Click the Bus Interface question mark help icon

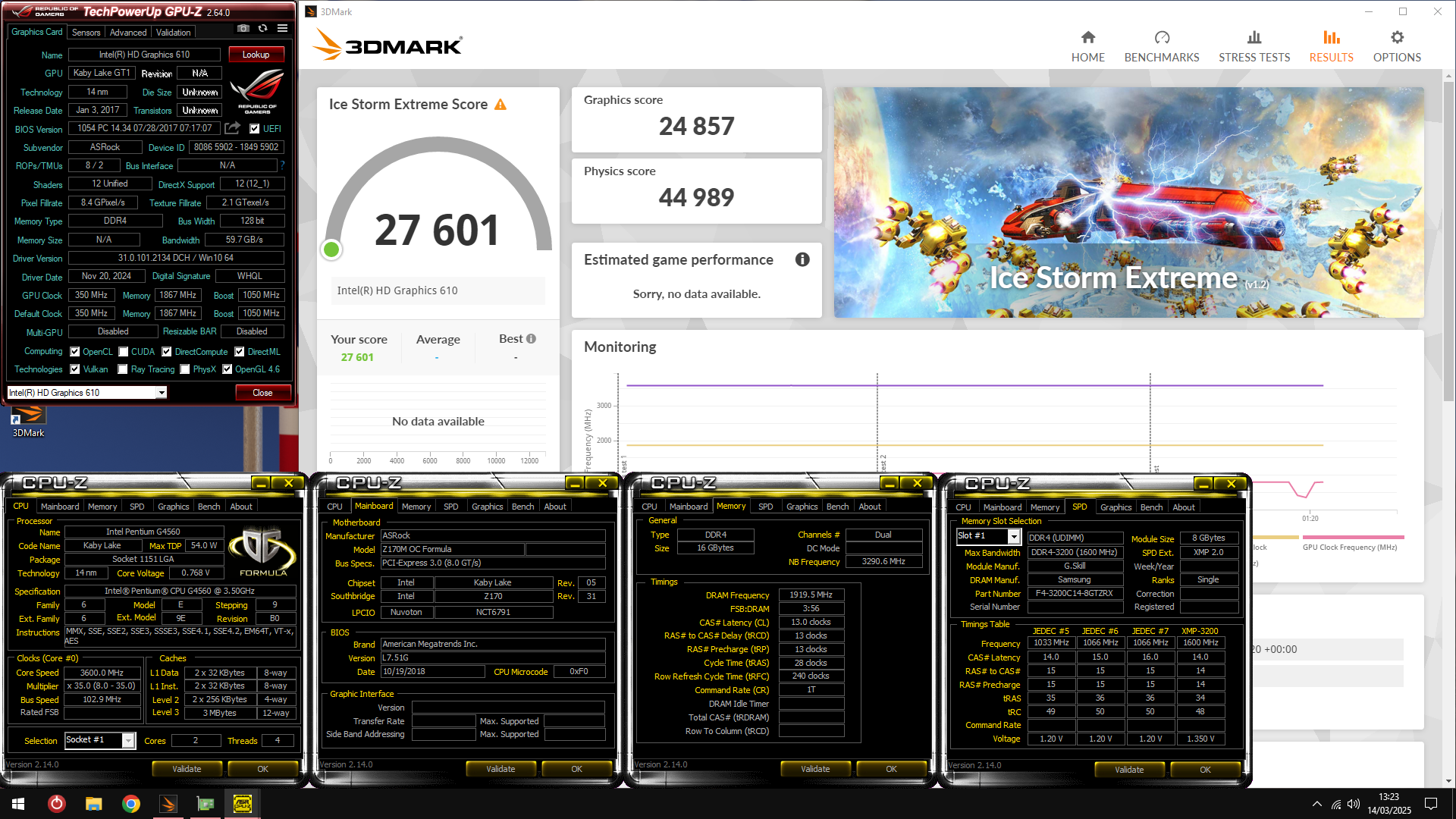(x=282, y=165)
